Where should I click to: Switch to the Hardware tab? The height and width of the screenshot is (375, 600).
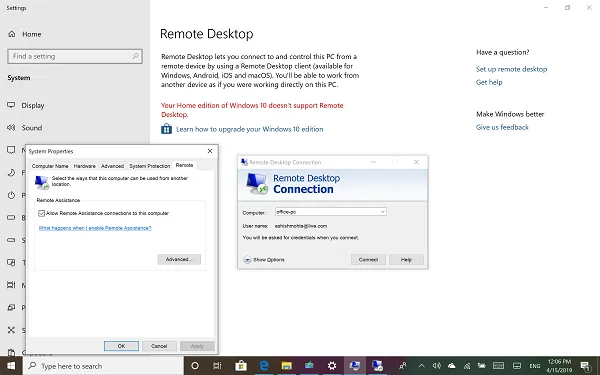pyautogui.click(x=85, y=166)
